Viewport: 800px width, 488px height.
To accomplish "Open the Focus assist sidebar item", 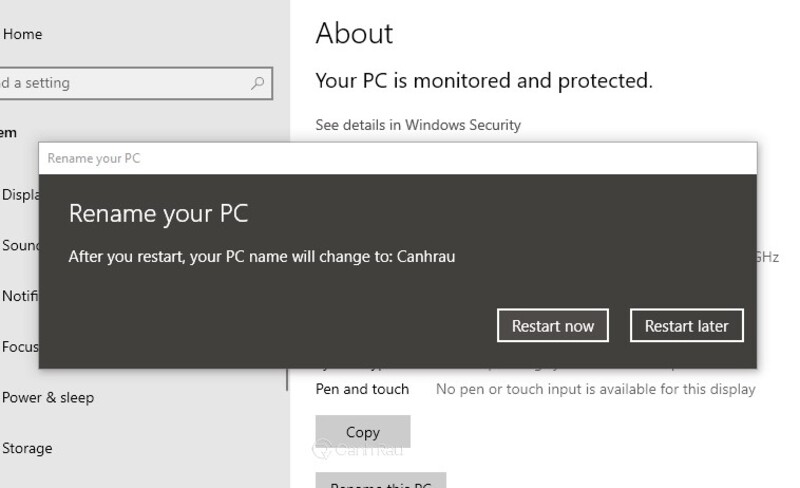I will pos(20,347).
